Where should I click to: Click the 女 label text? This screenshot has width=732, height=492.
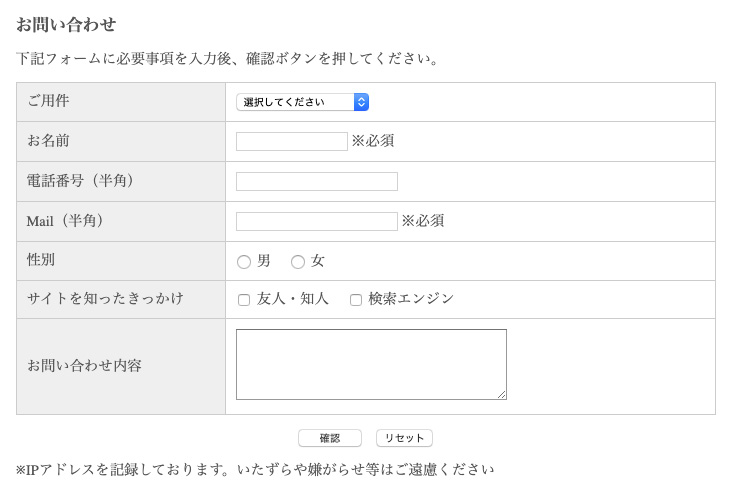318,261
